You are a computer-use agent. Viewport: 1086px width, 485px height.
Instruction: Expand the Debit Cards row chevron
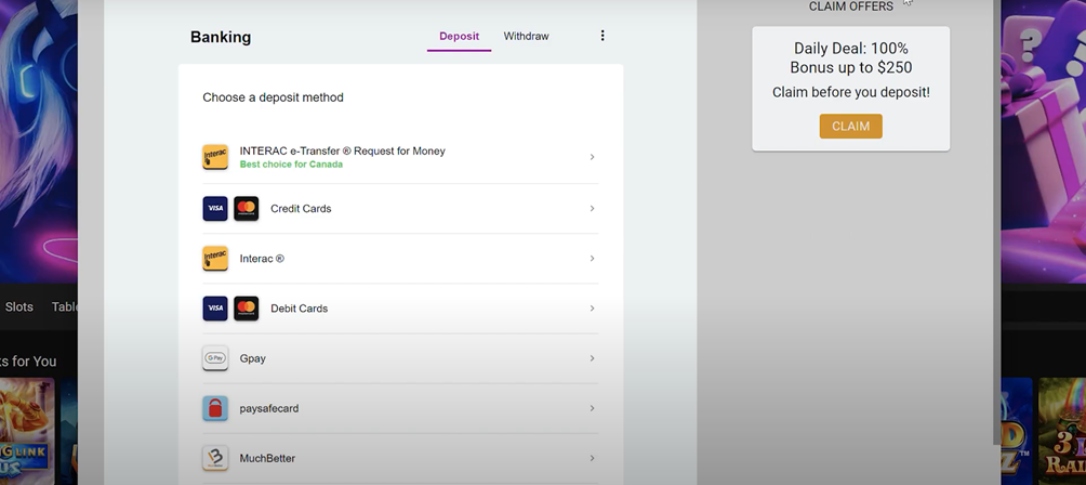[x=592, y=308]
